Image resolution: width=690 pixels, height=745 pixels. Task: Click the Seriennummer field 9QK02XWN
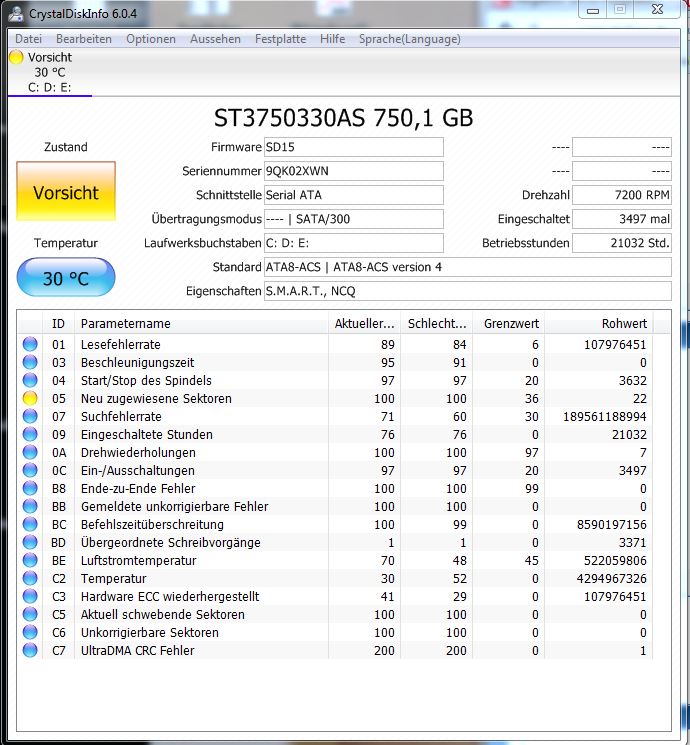click(354, 171)
